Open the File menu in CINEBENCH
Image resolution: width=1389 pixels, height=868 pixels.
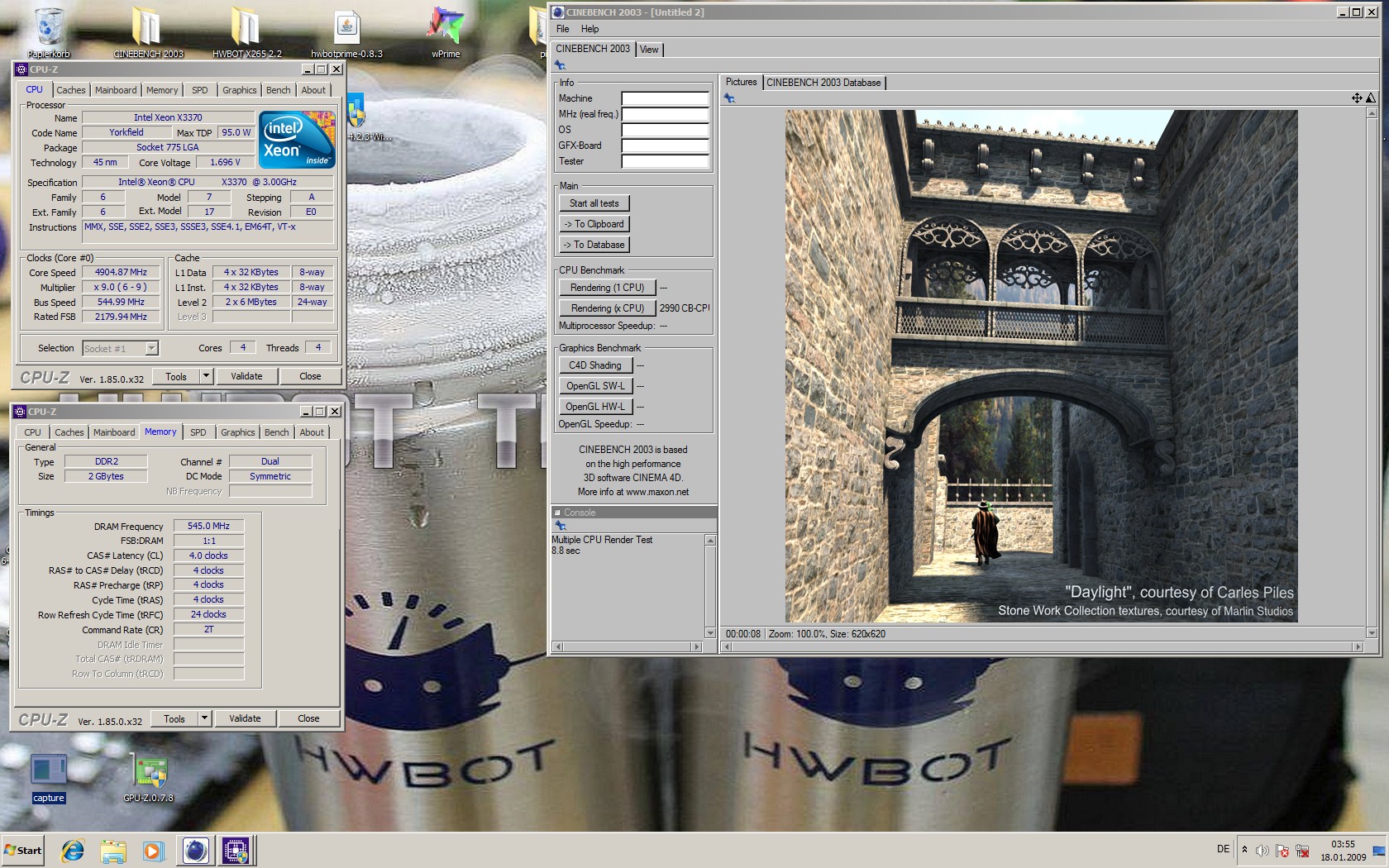tap(562, 29)
